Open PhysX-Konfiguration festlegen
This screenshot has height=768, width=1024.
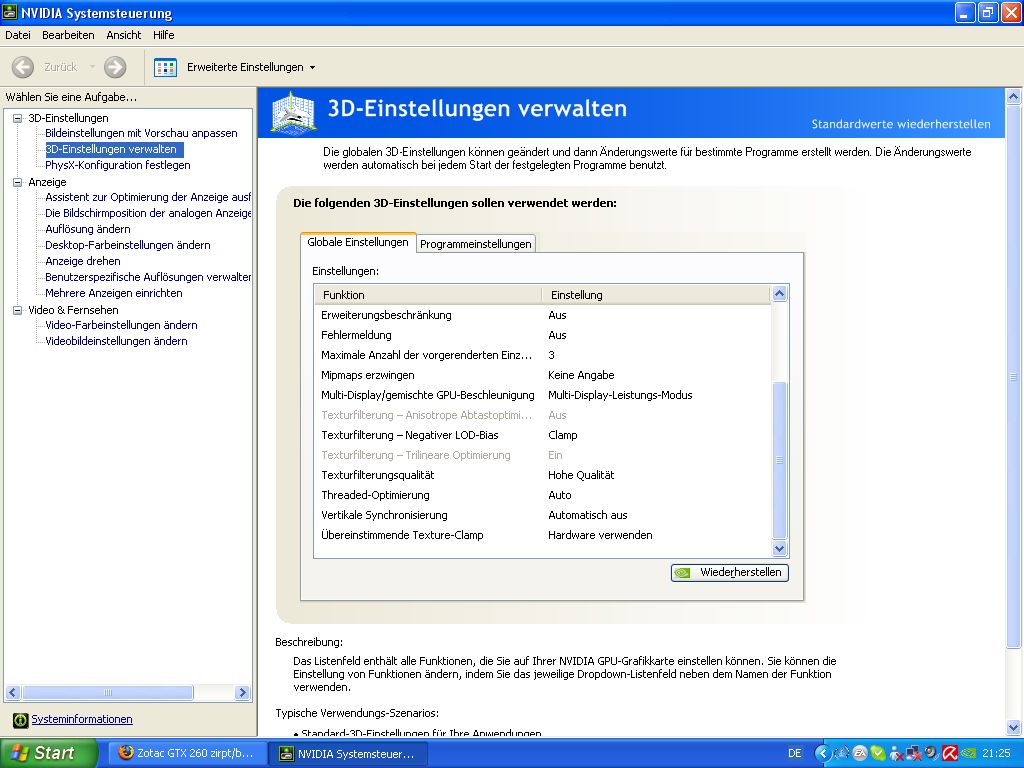point(118,165)
